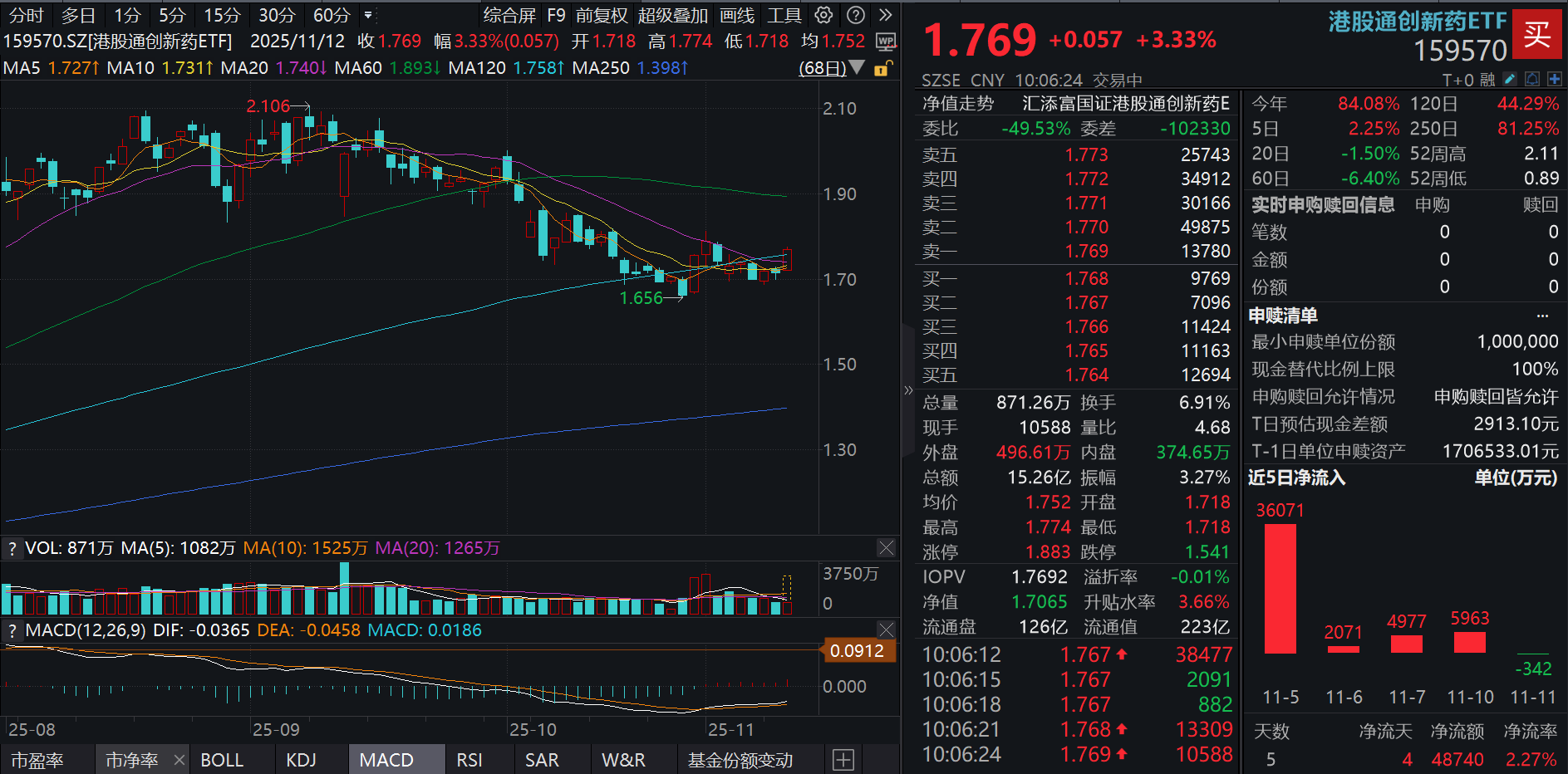
Task: Click the pencil edit icon beside T+0
Action: coord(1509,77)
